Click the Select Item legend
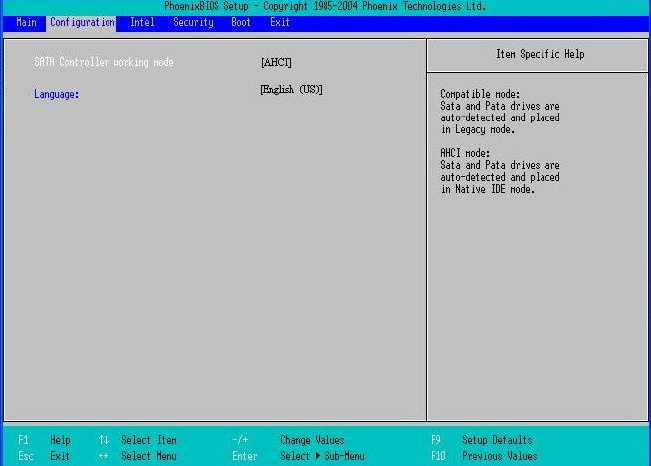 pos(149,440)
